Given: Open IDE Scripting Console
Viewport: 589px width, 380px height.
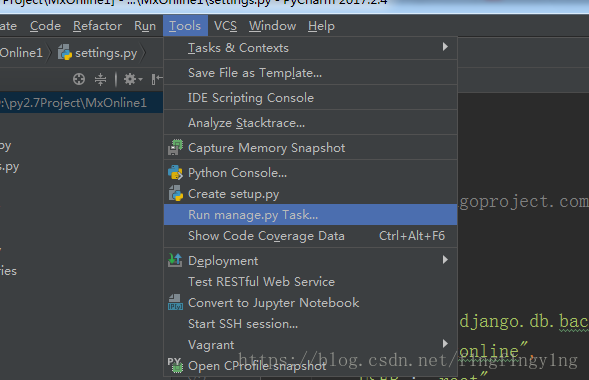Looking at the screenshot, I should pyautogui.click(x=310, y=98).
